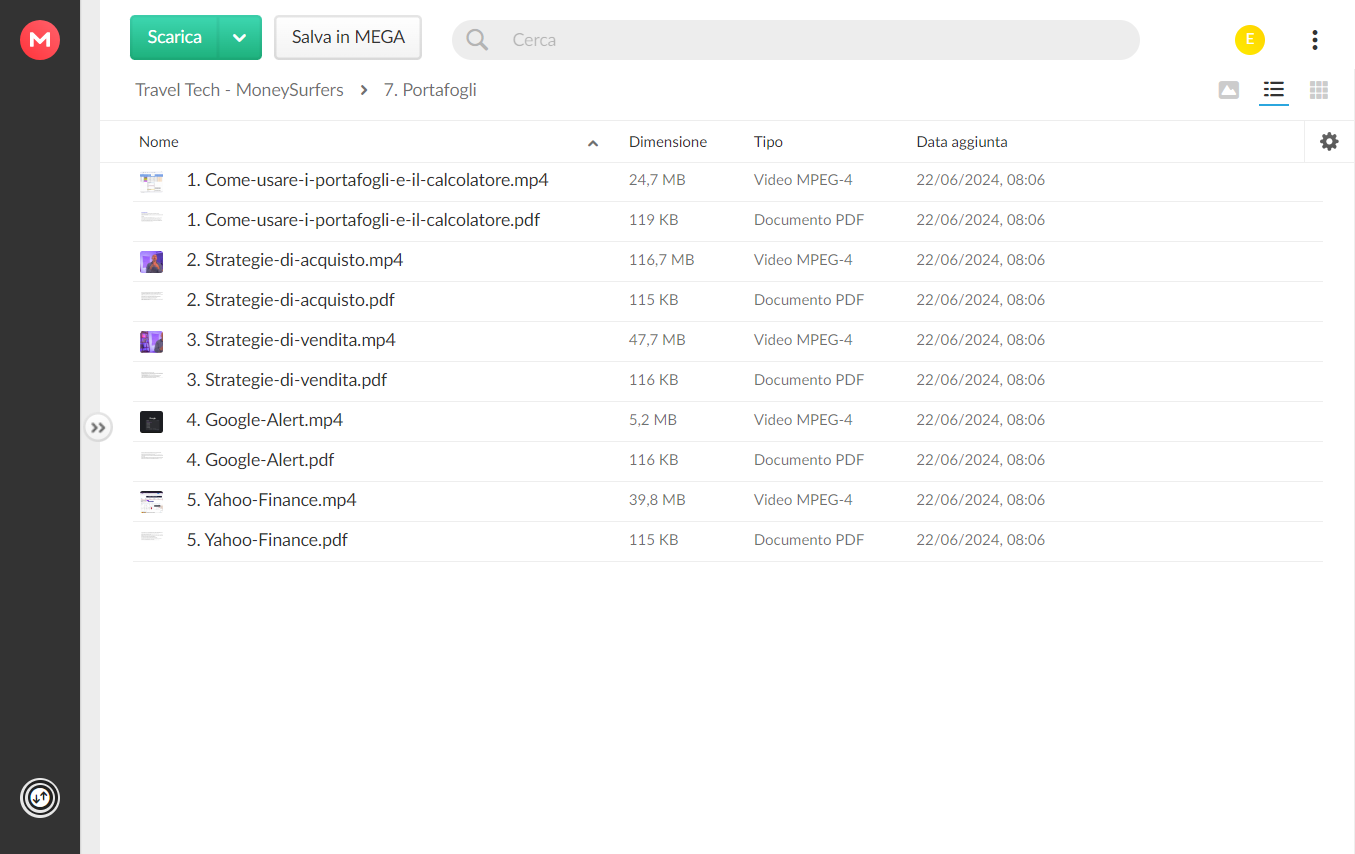
Task: Click the MEGA logo icon
Action: (x=40, y=40)
